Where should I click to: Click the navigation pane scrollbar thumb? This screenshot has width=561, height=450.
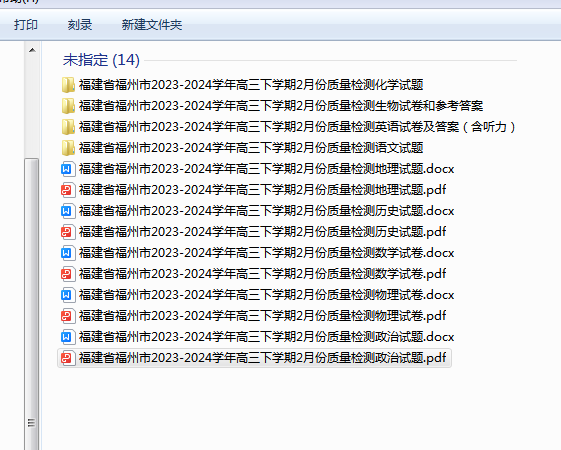pyautogui.click(x=31, y=303)
